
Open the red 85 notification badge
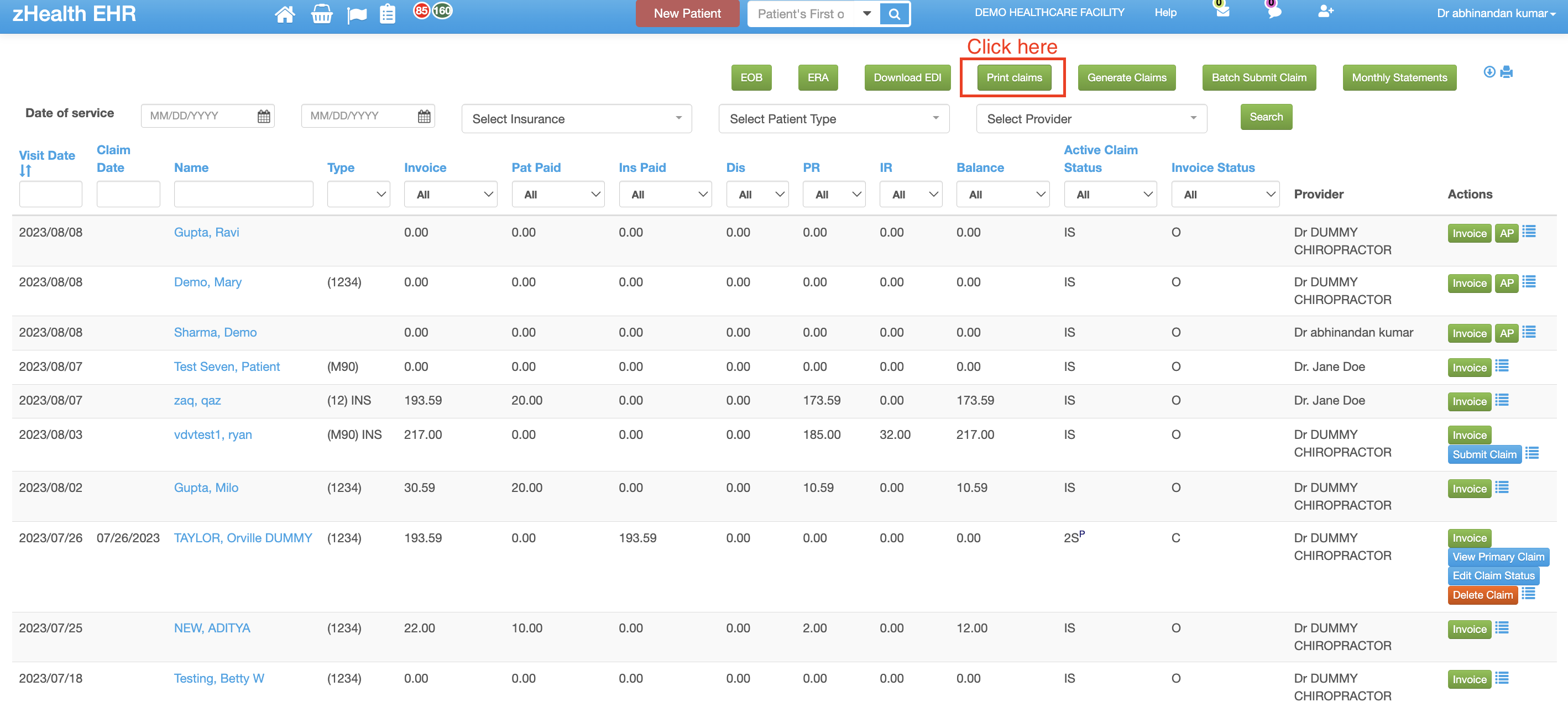(x=421, y=11)
